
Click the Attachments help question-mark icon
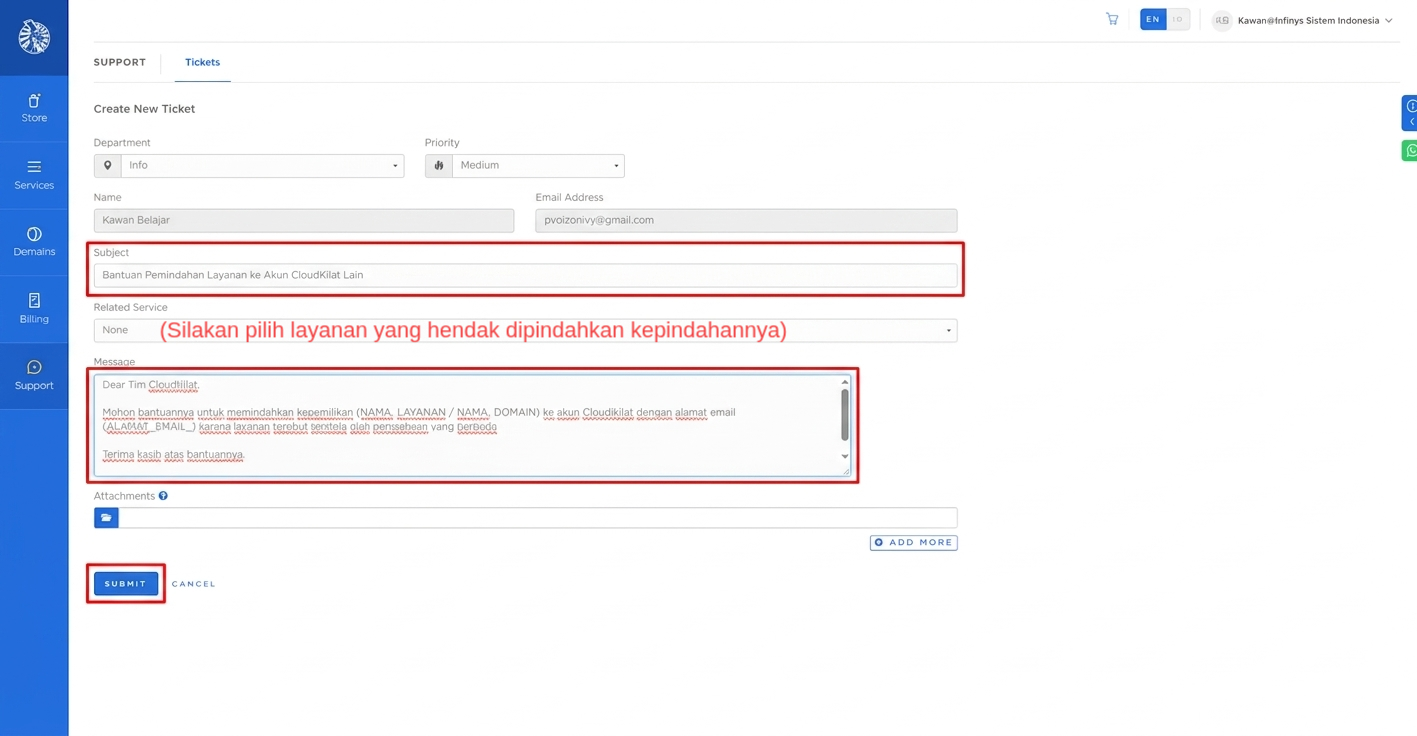(x=163, y=496)
